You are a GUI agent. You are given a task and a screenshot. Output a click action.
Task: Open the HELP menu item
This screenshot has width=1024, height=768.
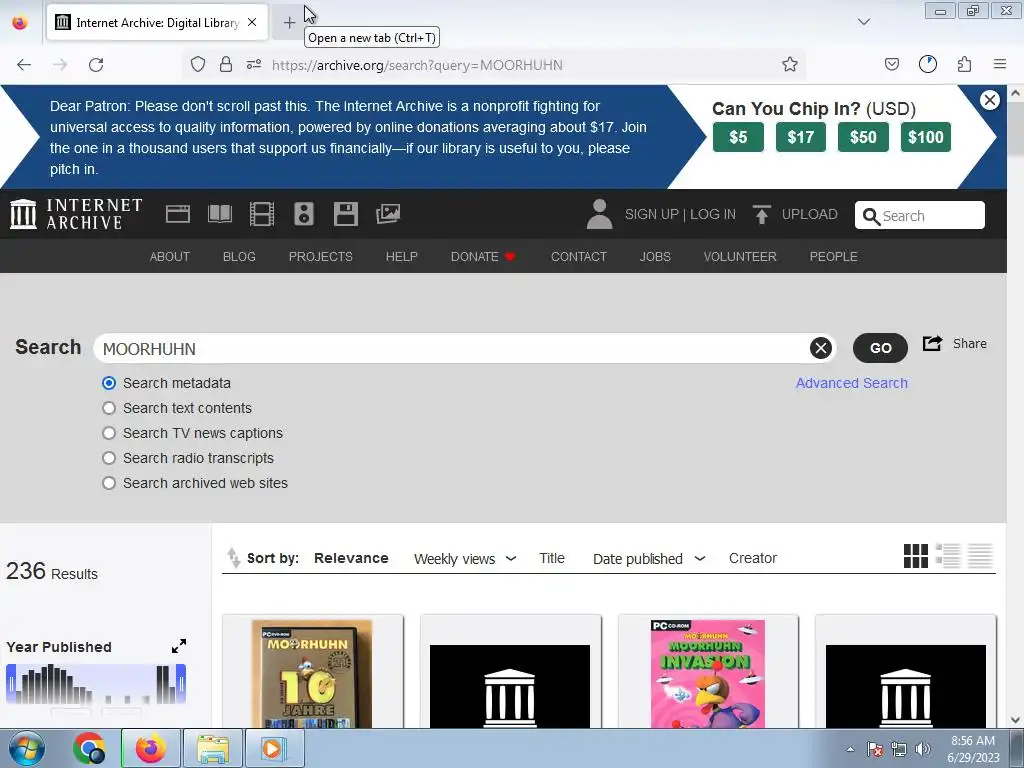click(402, 257)
